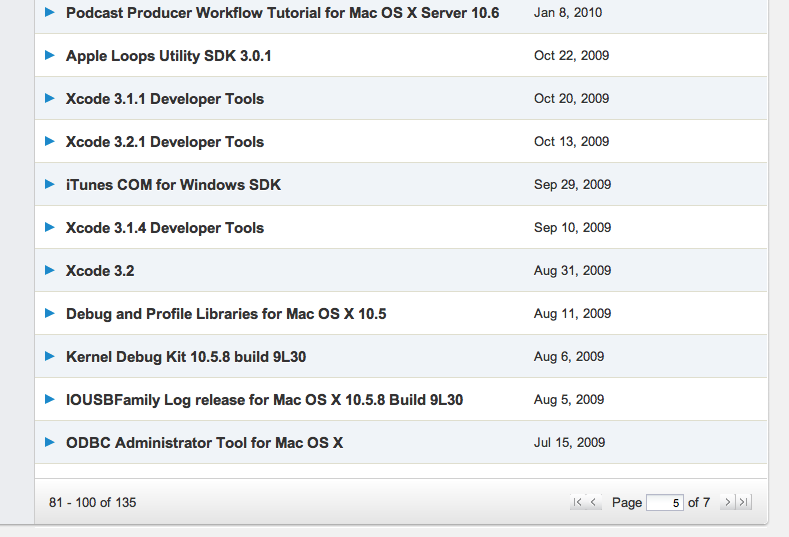Expand the IOUSBFamily Log release row
This screenshot has width=789, height=537.
(50, 400)
